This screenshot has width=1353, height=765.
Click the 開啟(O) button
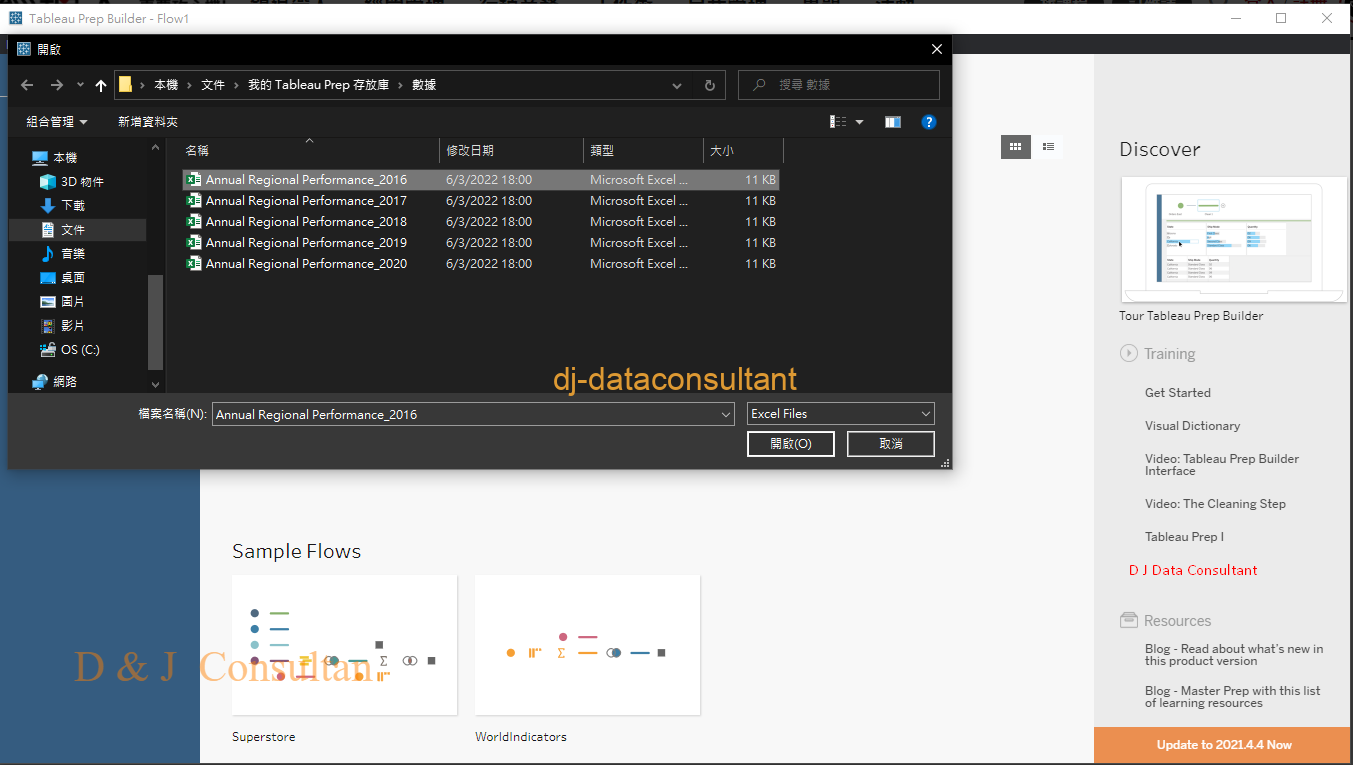[790, 444]
